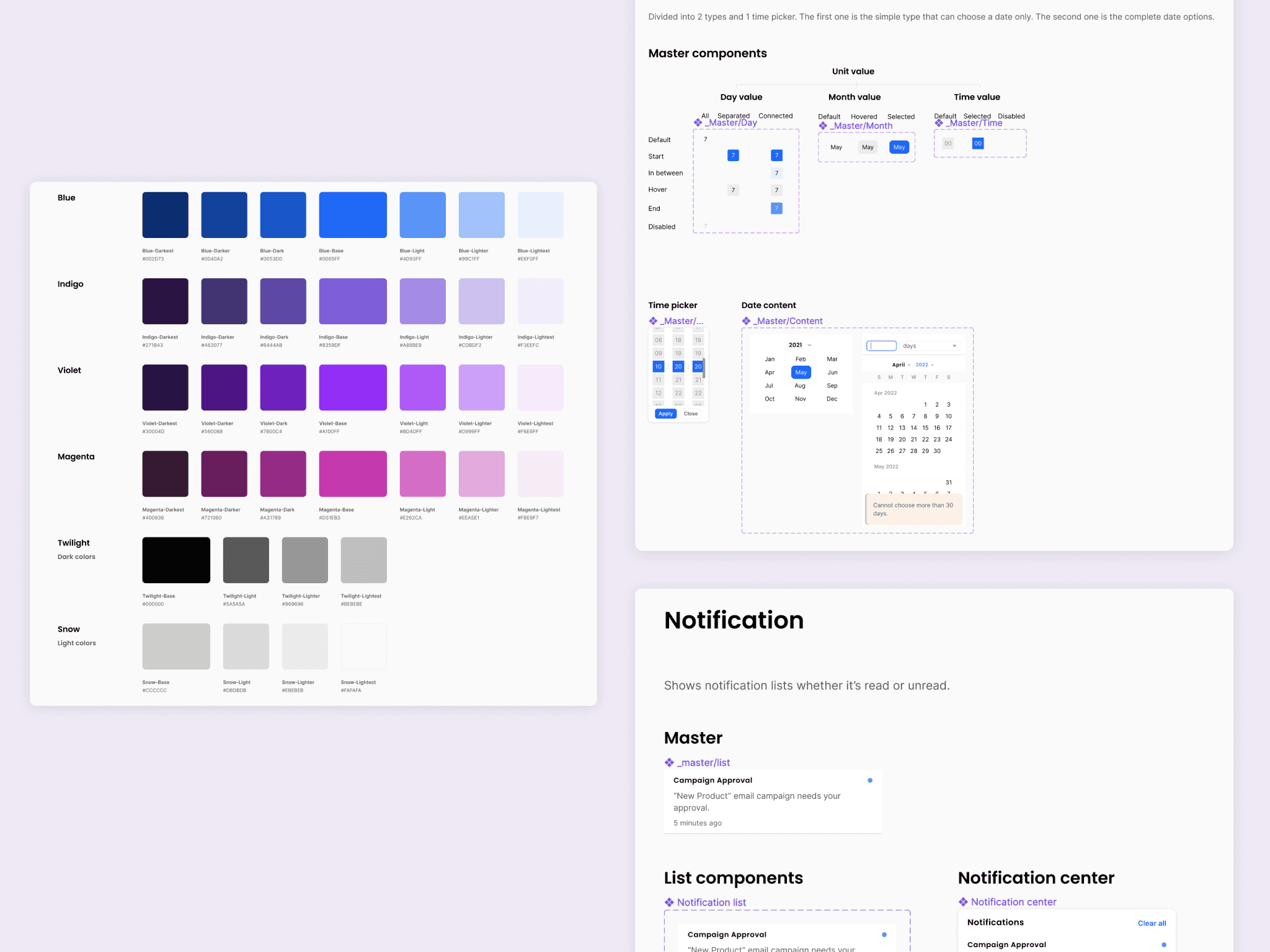Select the blue 00 time value
The height and width of the screenshot is (952, 1270).
click(x=978, y=144)
